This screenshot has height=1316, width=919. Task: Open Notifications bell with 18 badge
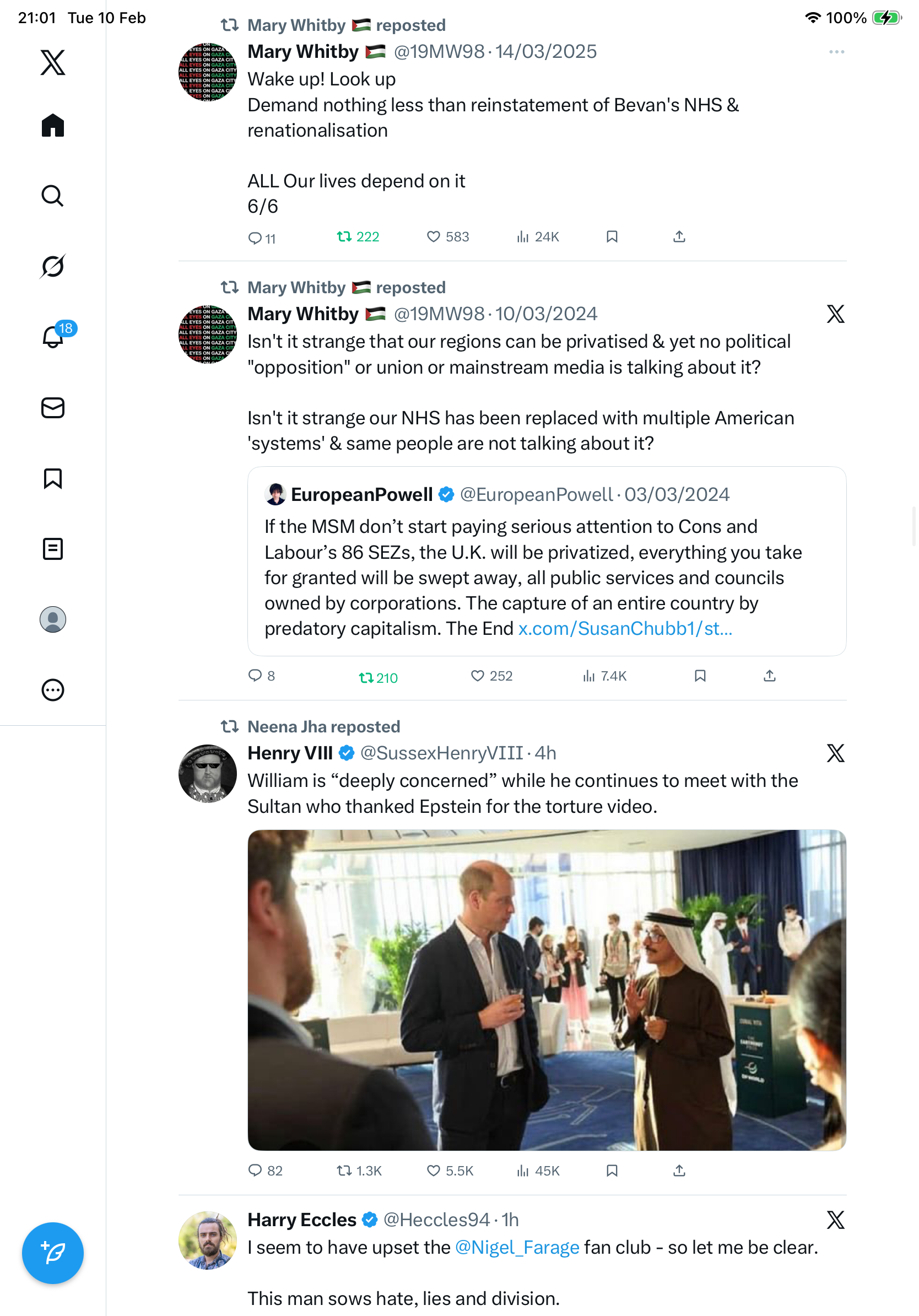coord(53,337)
